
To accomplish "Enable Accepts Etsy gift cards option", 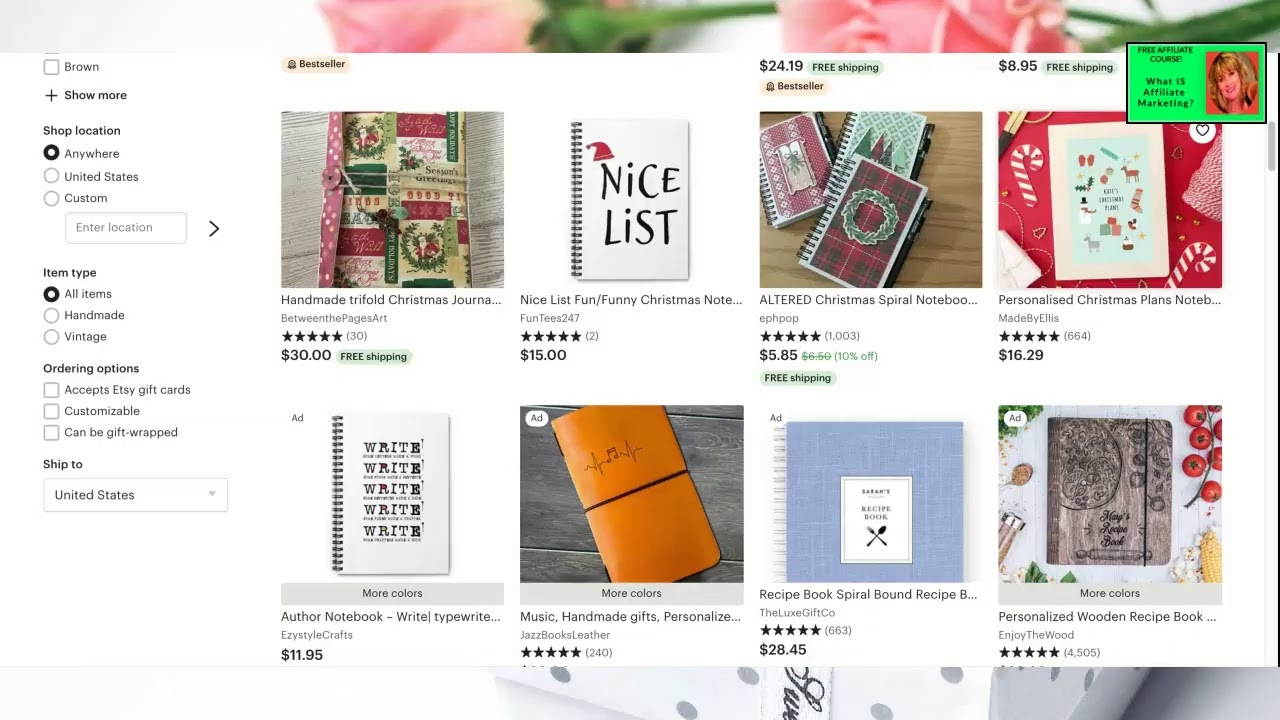I will tap(51, 390).
